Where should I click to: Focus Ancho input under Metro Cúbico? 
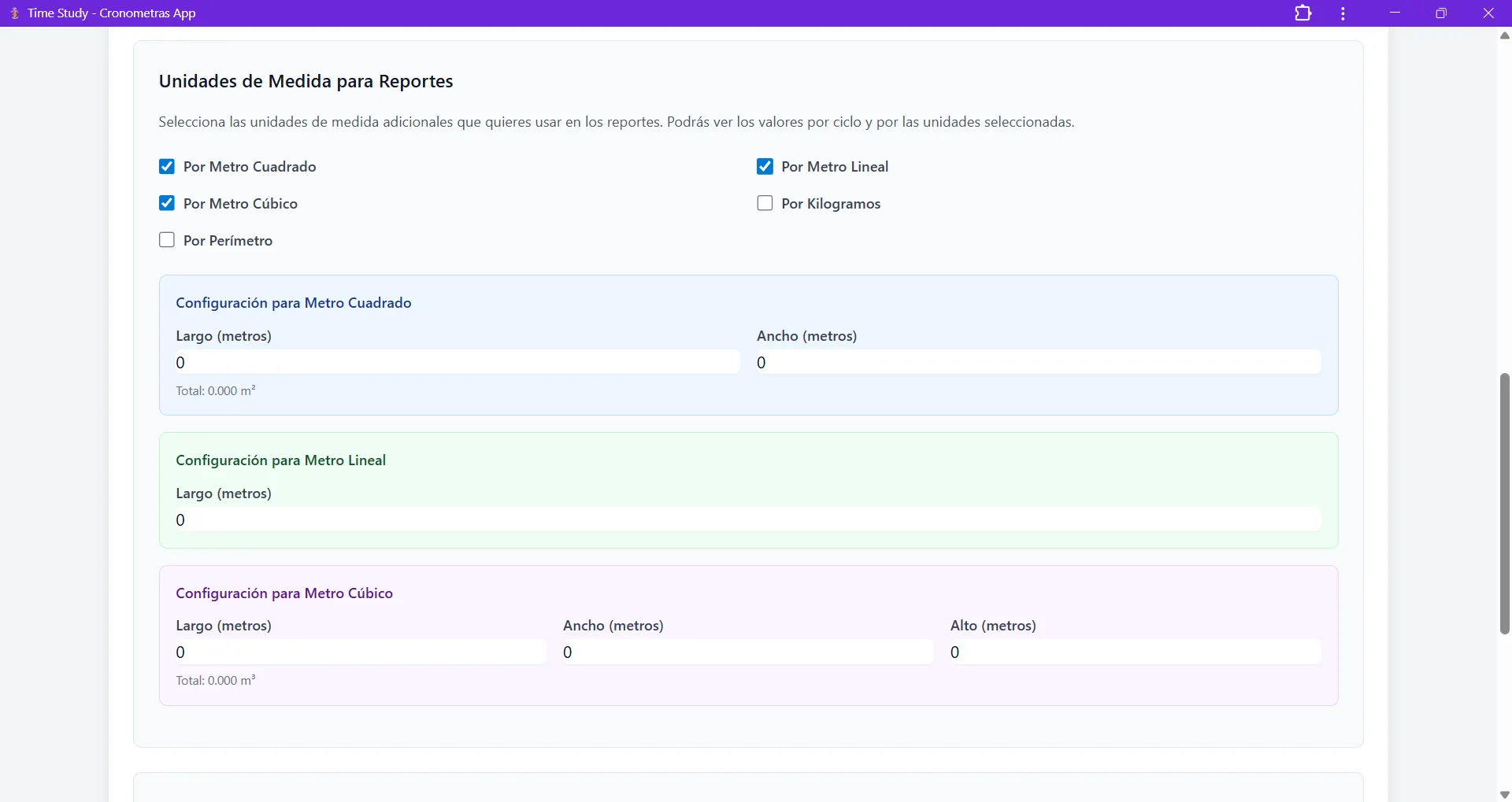(747, 652)
